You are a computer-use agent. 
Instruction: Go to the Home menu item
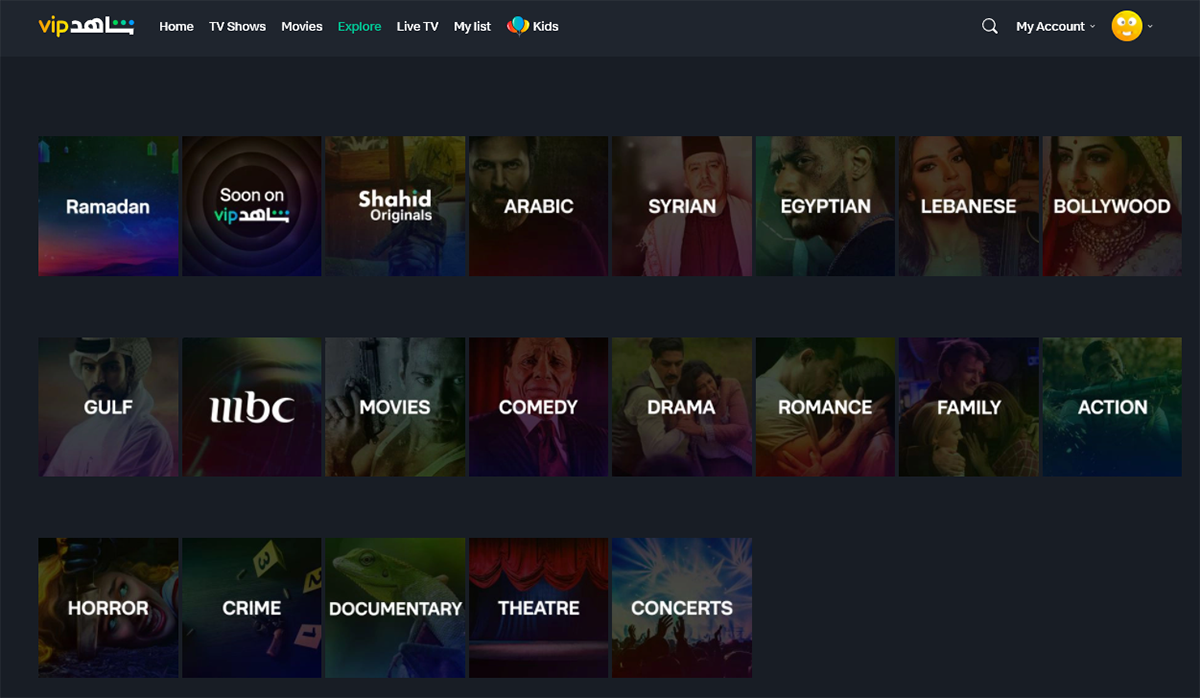[176, 27]
